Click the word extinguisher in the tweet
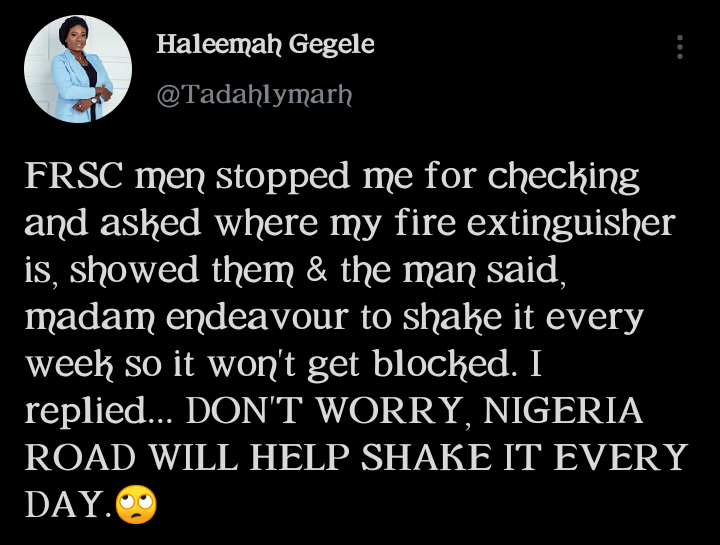720x545 pixels. (571, 225)
